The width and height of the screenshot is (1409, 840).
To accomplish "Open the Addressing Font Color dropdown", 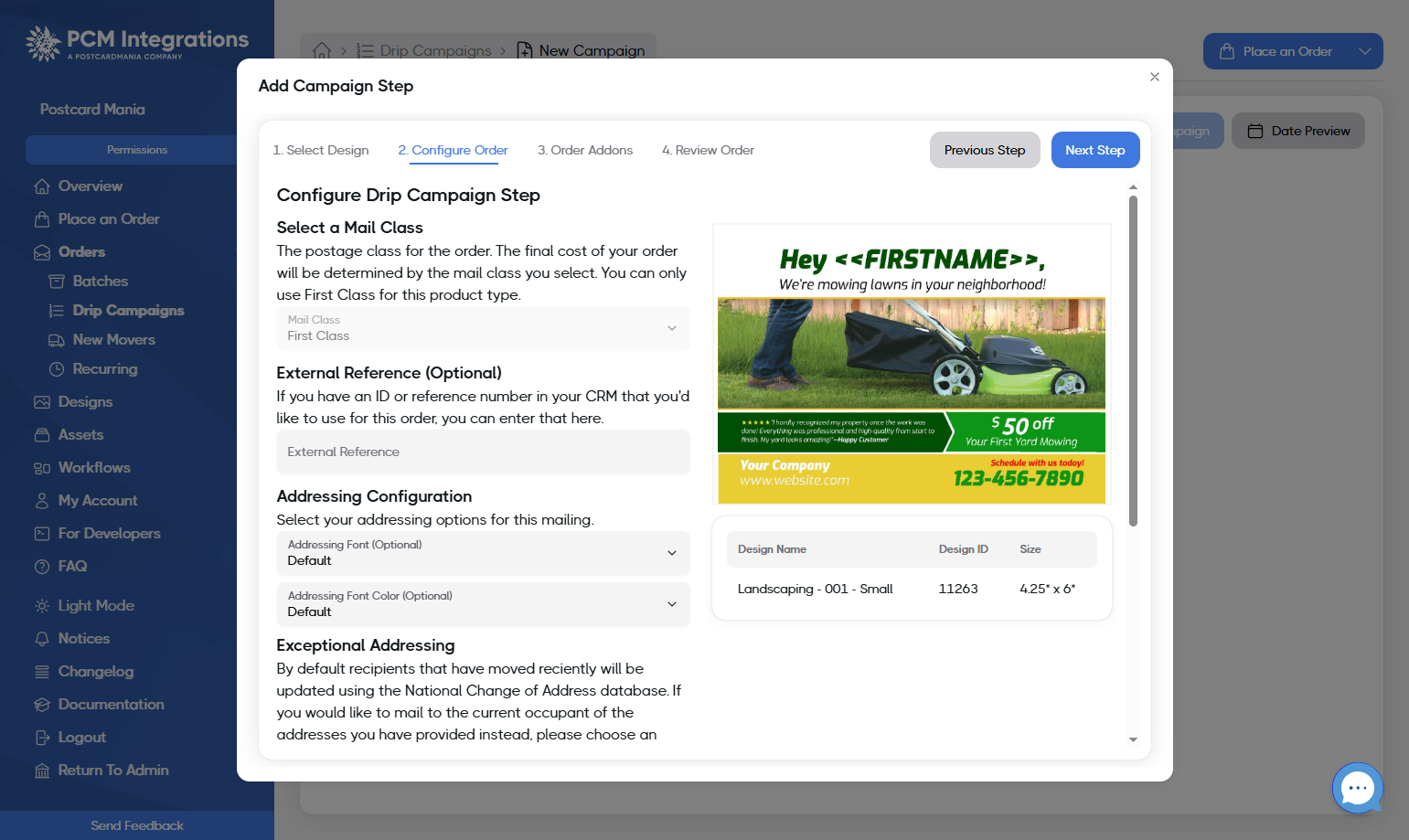I will tap(483, 604).
